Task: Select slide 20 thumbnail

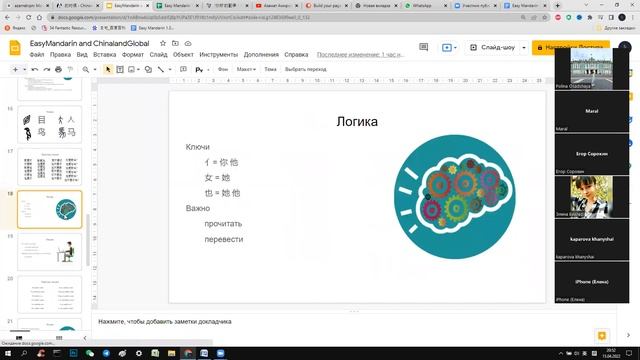Action: [x=49, y=294]
